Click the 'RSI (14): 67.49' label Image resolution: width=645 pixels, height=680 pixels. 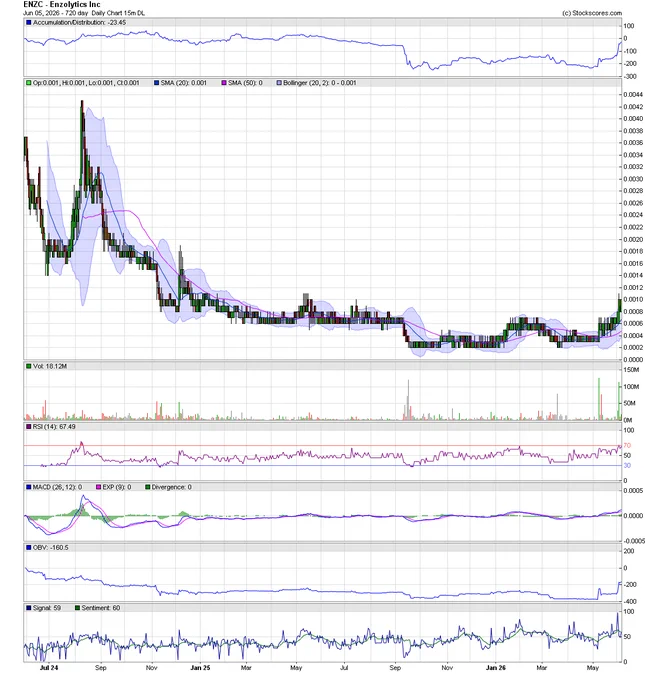[54, 427]
